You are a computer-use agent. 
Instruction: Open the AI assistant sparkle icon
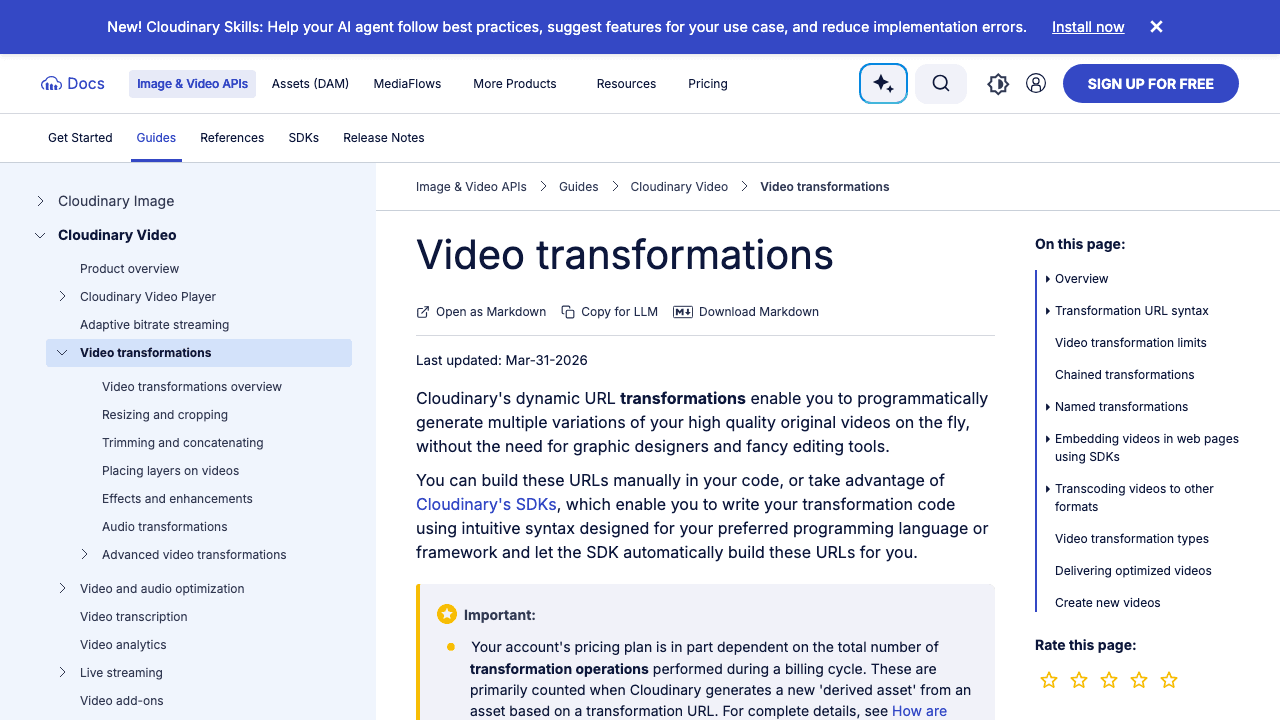[x=883, y=83]
